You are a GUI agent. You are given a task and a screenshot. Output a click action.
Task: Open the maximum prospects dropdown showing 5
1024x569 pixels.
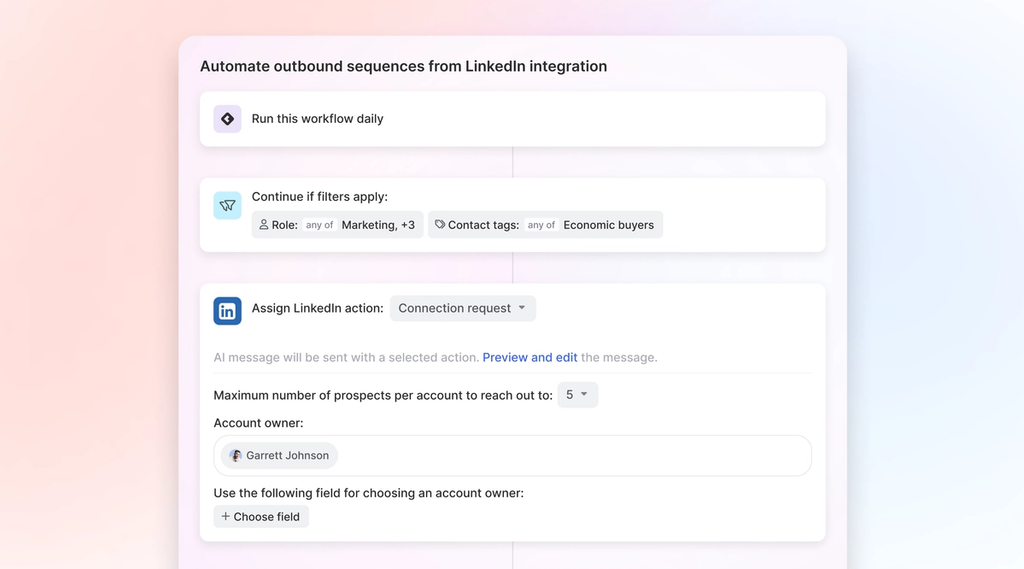[577, 395]
